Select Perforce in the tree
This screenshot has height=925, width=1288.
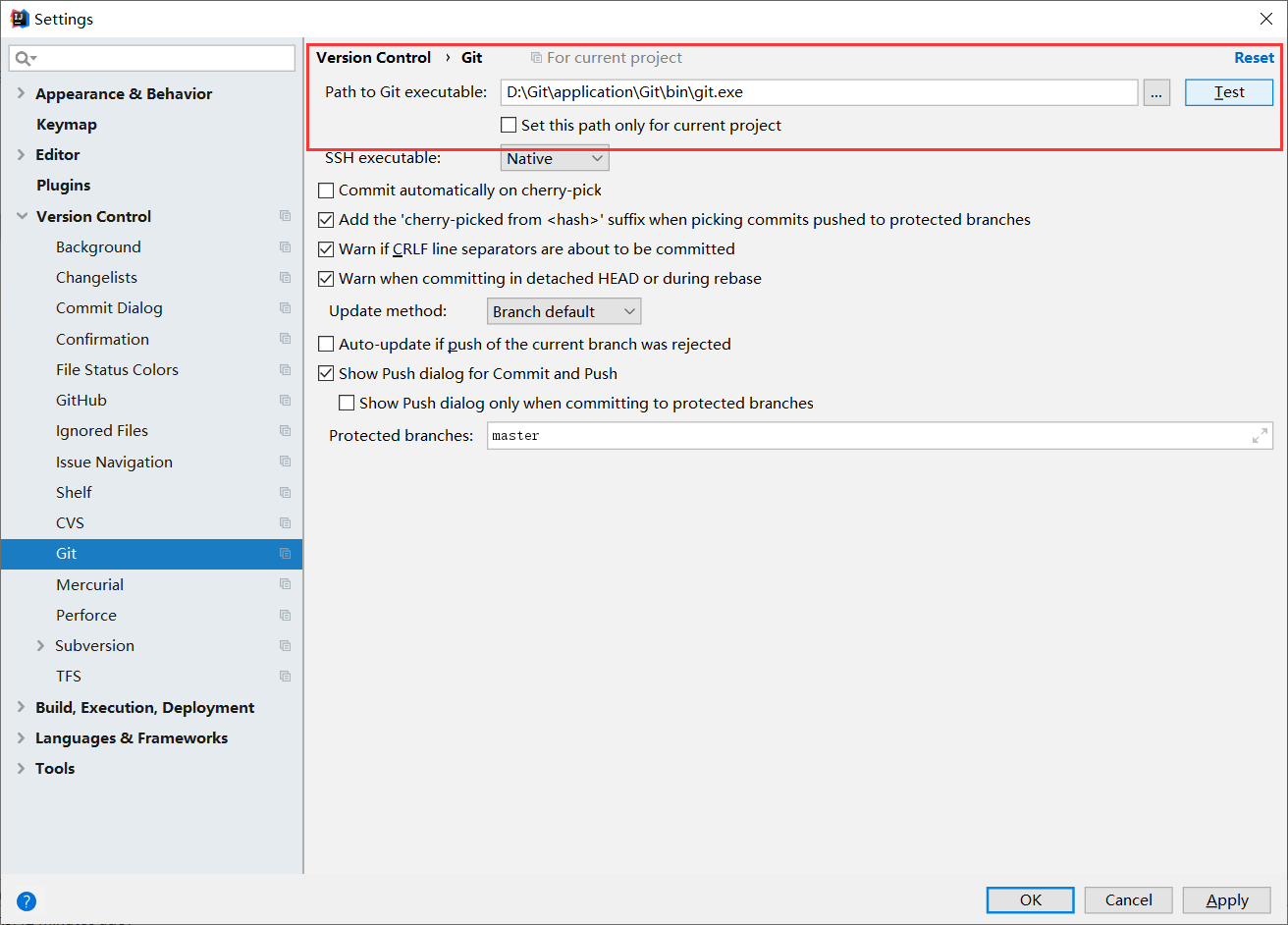click(x=86, y=615)
